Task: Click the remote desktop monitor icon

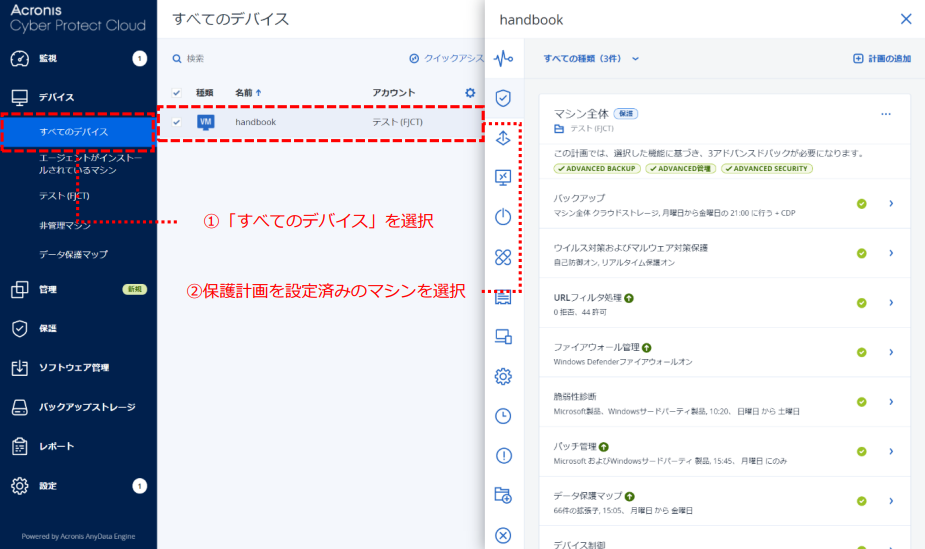Action: 503,177
